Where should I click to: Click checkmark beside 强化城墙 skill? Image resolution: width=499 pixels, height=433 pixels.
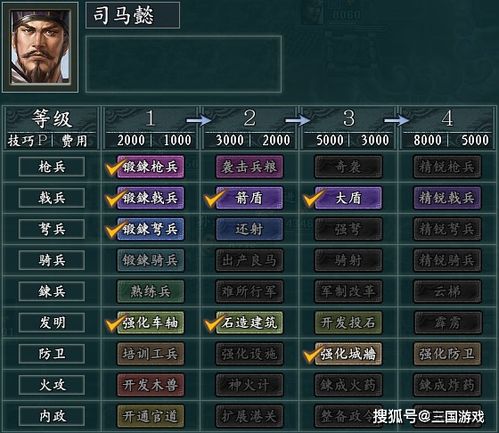312,354
